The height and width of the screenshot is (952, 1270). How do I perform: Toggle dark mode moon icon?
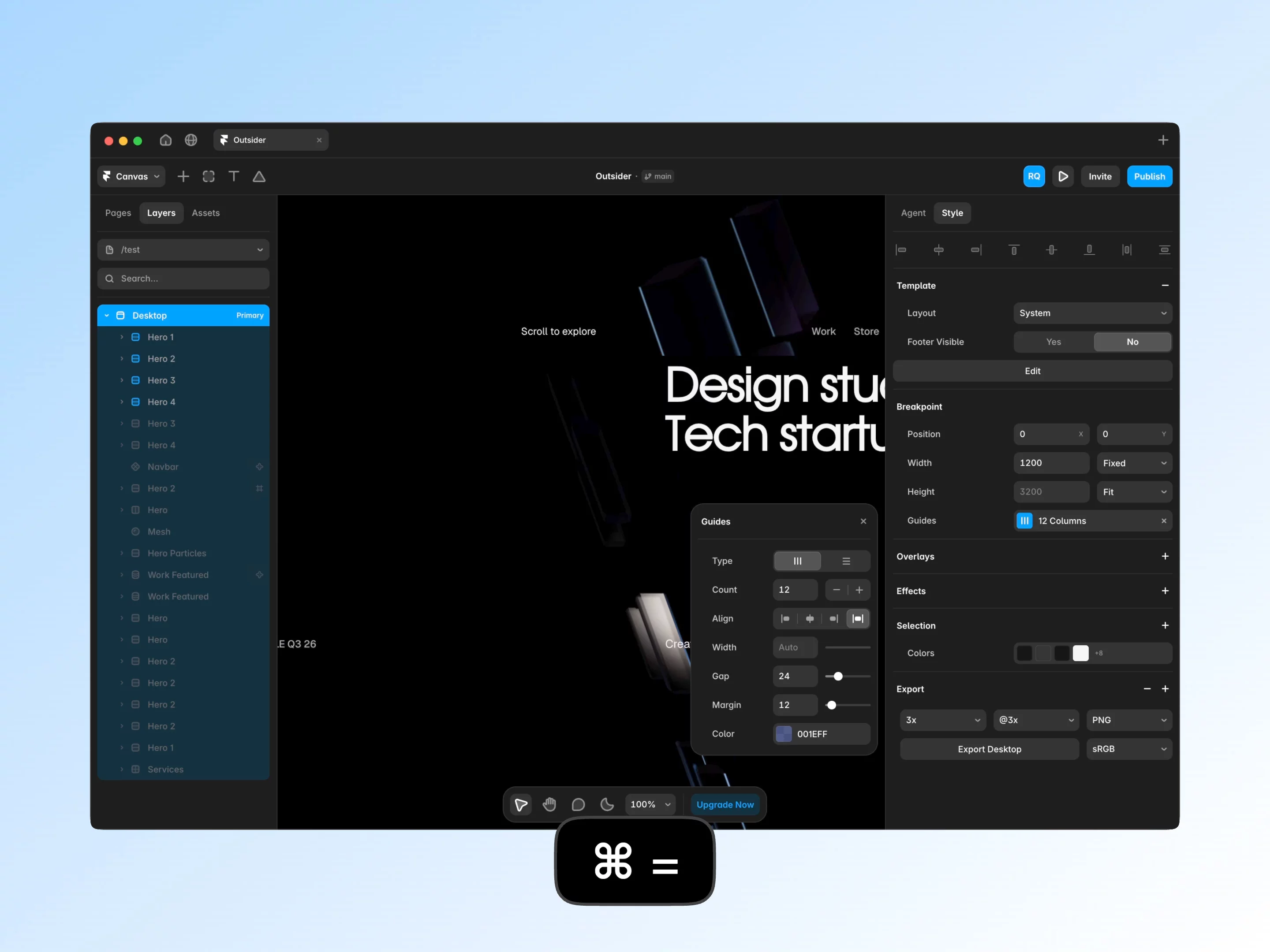tap(607, 804)
